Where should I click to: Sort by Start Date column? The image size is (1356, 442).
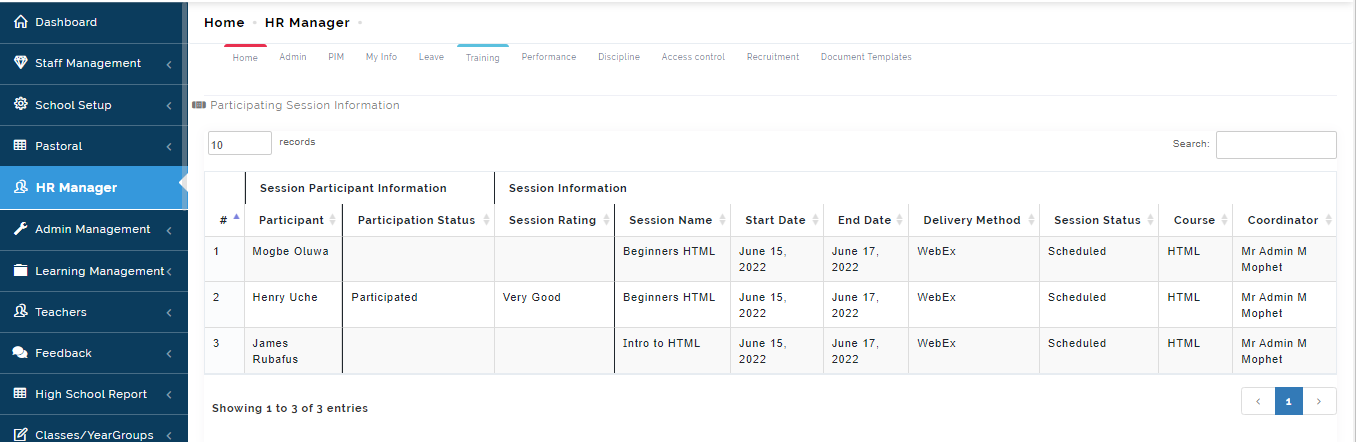pyautogui.click(x=777, y=220)
